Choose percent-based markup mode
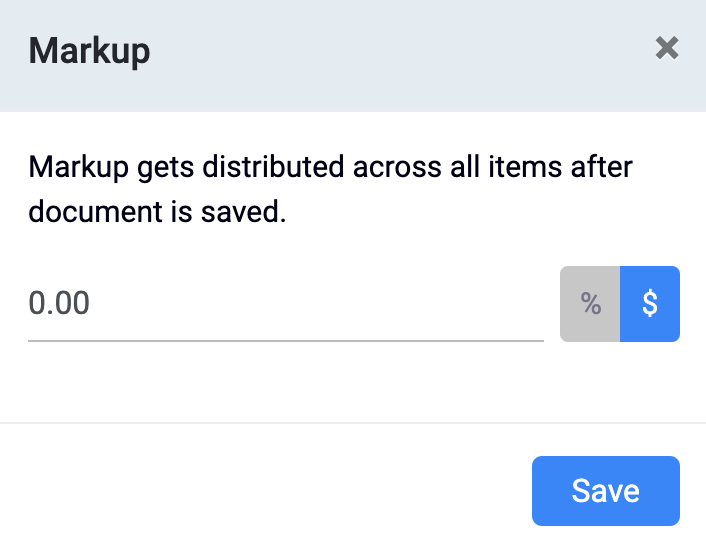Image resolution: width=706 pixels, height=548 pixels. 591,304
